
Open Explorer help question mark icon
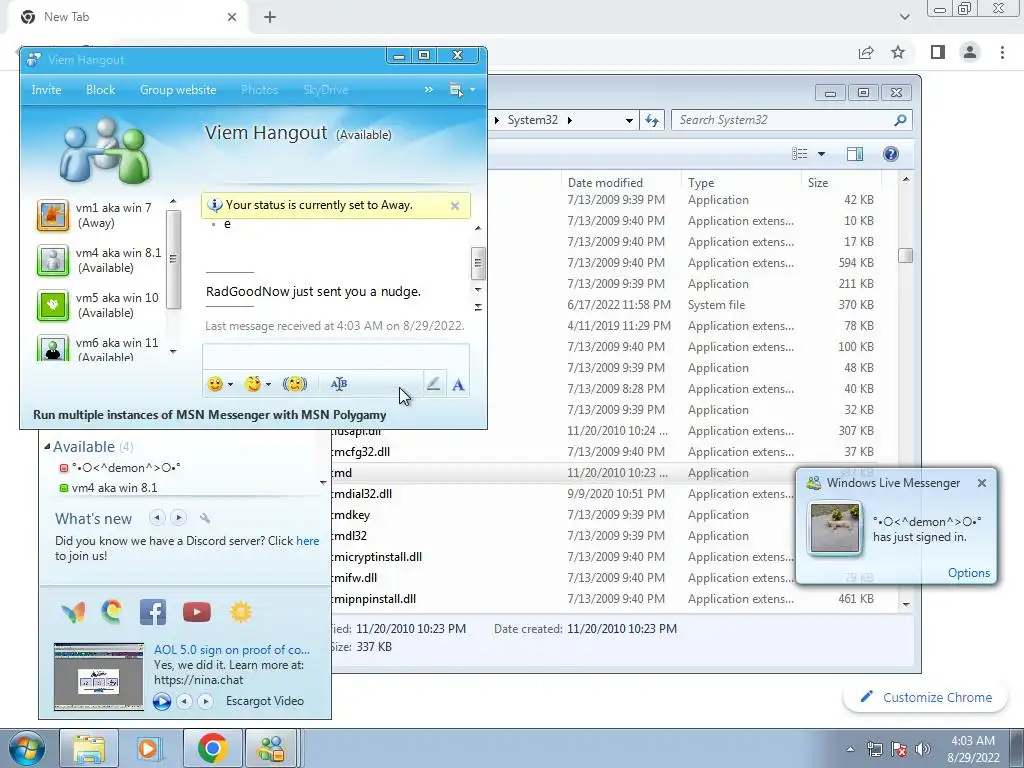pyautogui.click(x=891, y=154)
